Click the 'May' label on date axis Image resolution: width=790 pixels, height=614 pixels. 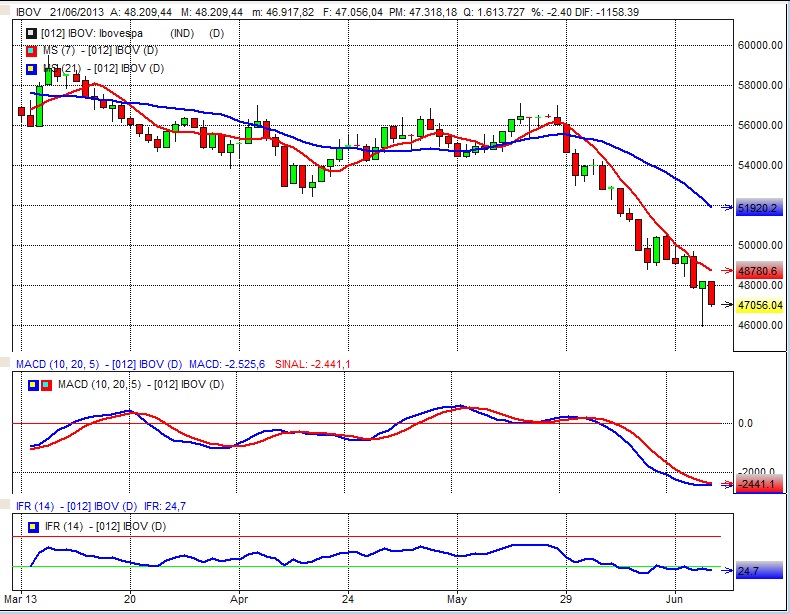pos(456,600)
